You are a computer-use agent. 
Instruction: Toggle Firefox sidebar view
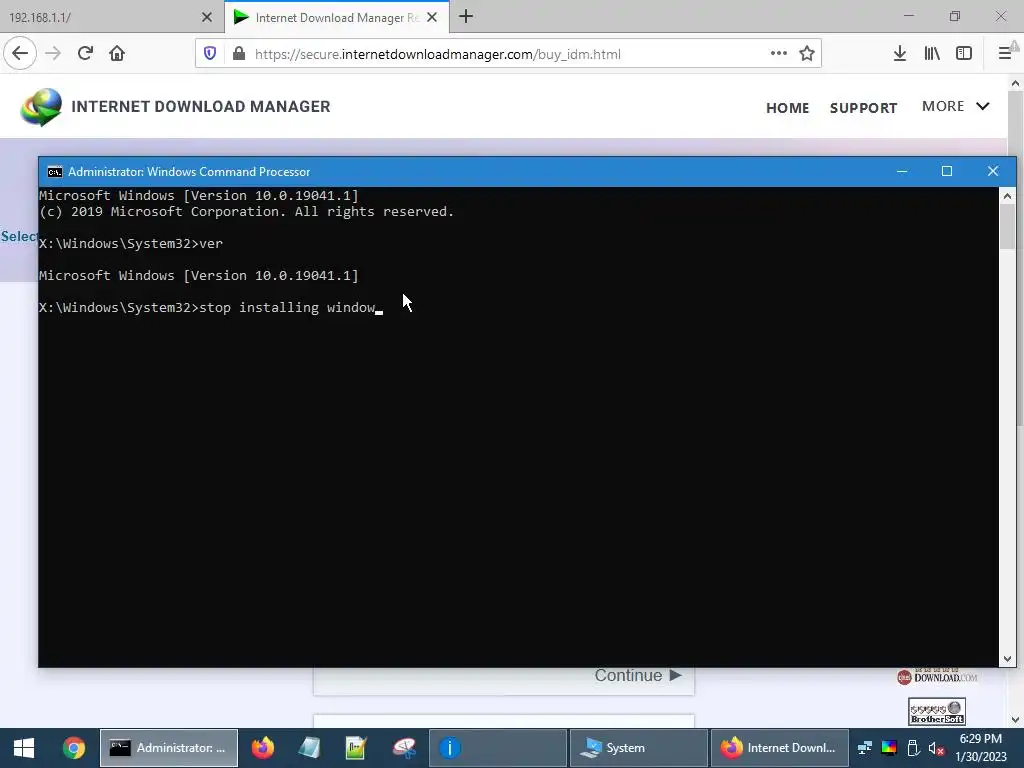[x=964, y=54]
